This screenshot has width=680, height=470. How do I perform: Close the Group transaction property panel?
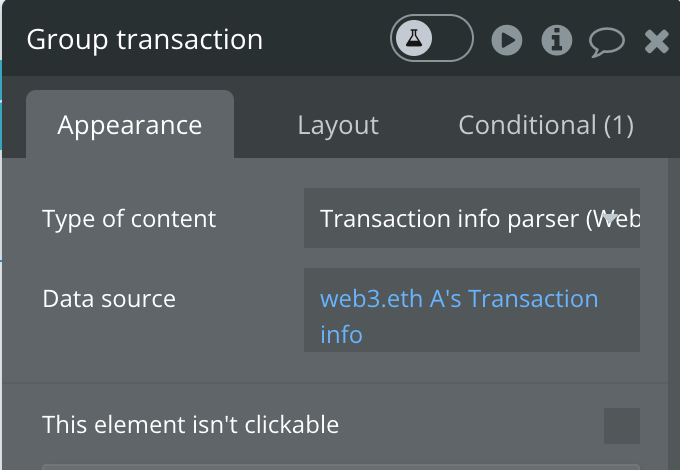pyautogui.click(x=656, y=42)
